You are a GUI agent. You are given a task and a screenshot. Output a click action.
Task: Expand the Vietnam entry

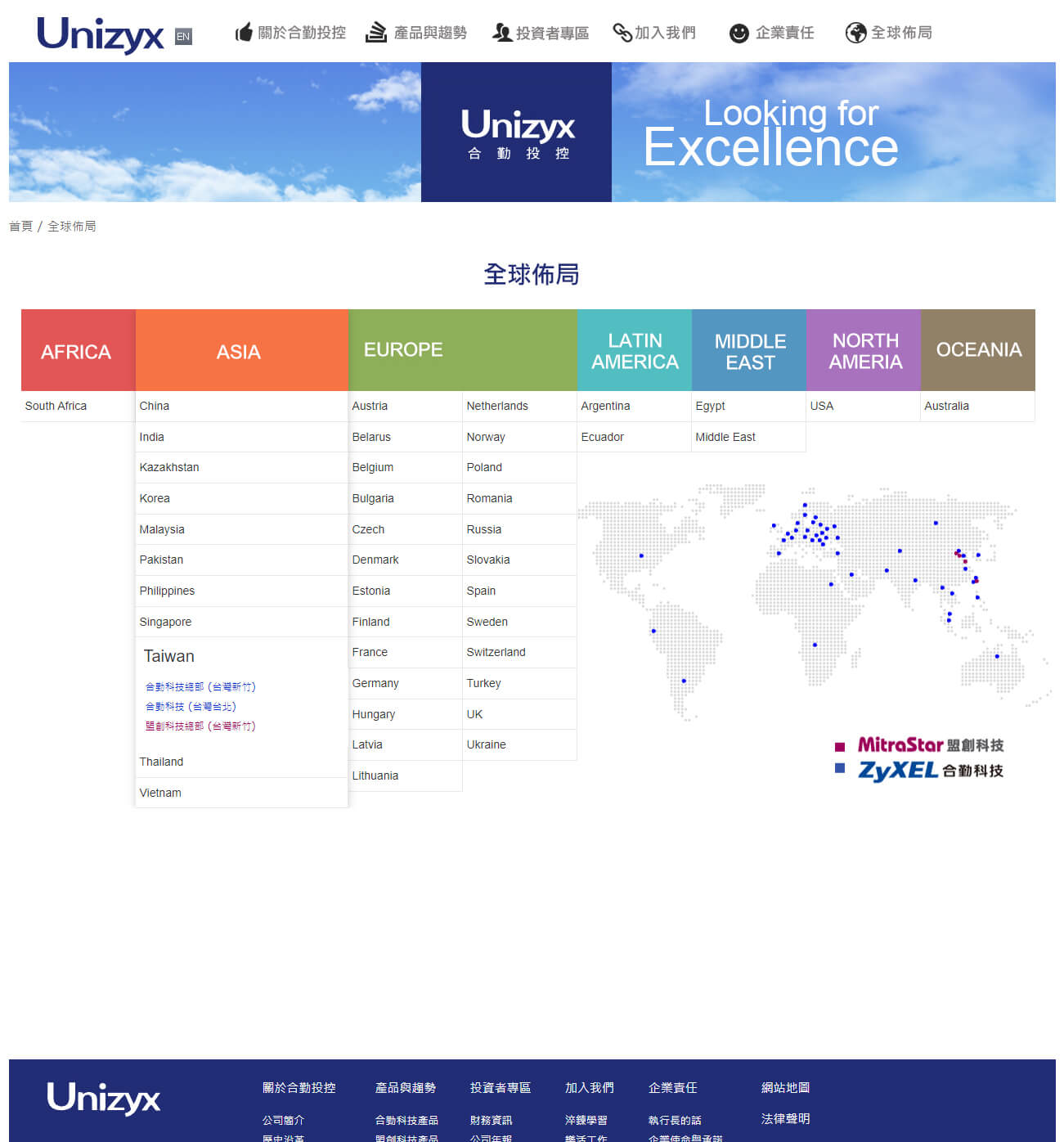[x=242, y=794]
